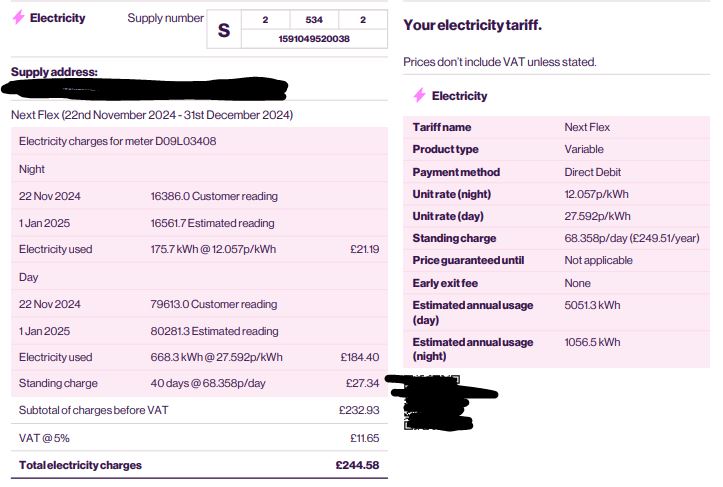Select Unit rate (day) 27.592p/kWh value
Screen dimensions: 723x487
click(597, 216)
